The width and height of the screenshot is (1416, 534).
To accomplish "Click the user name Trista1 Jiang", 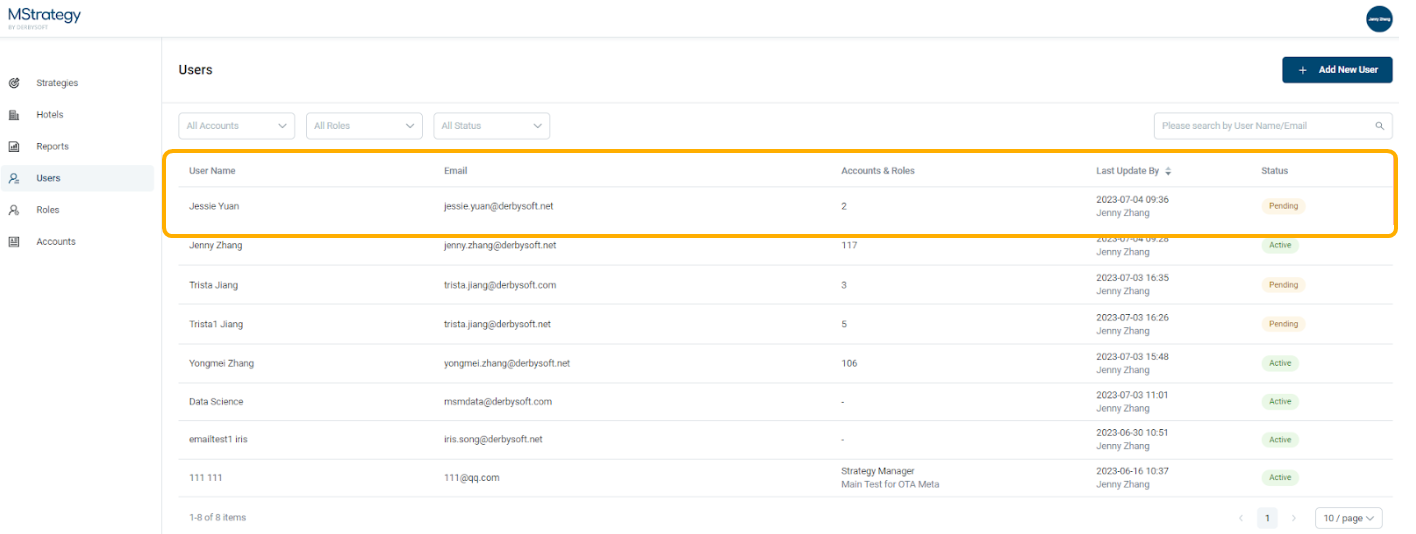I will tap(216, 324).
